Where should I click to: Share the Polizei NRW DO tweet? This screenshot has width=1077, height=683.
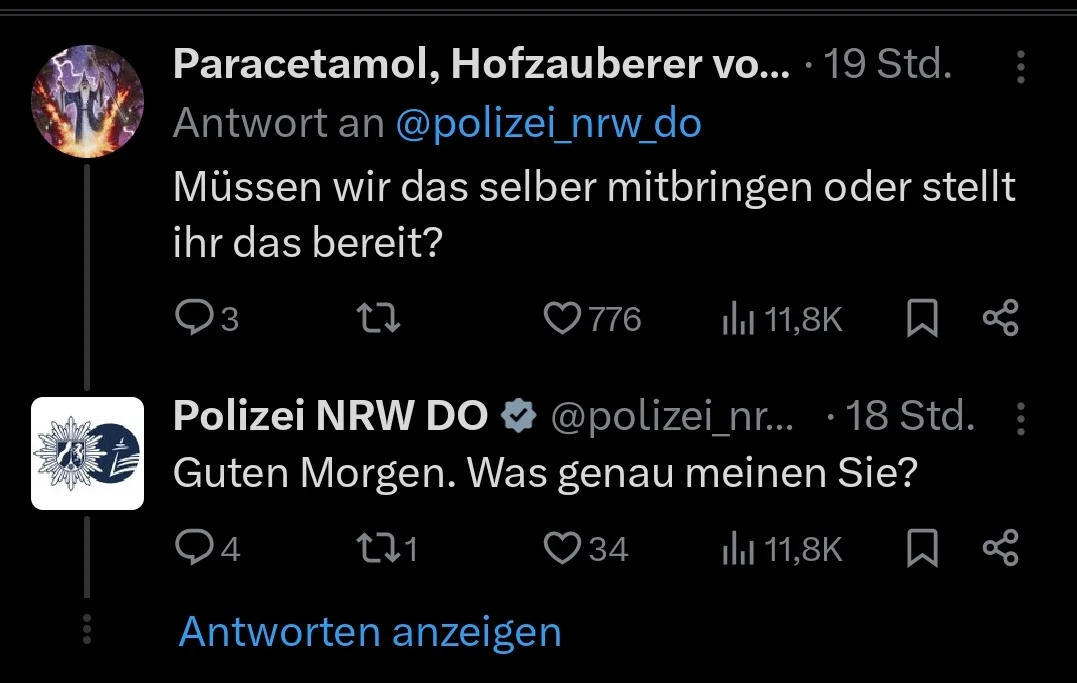[x=1000, y=548]
